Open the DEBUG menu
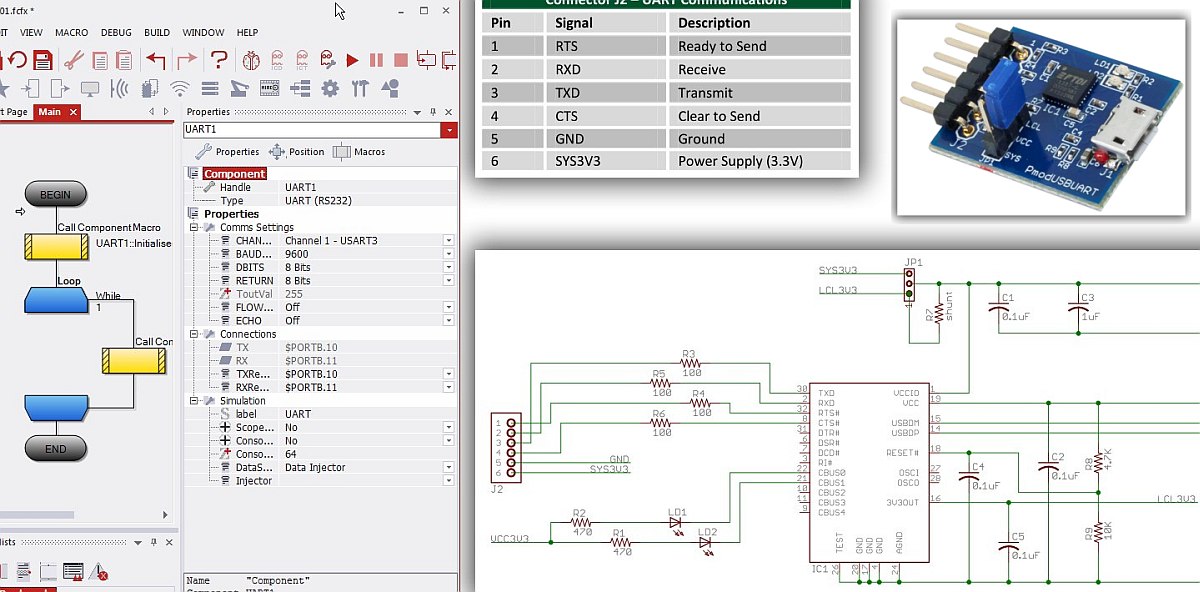 tap(116, 33)
